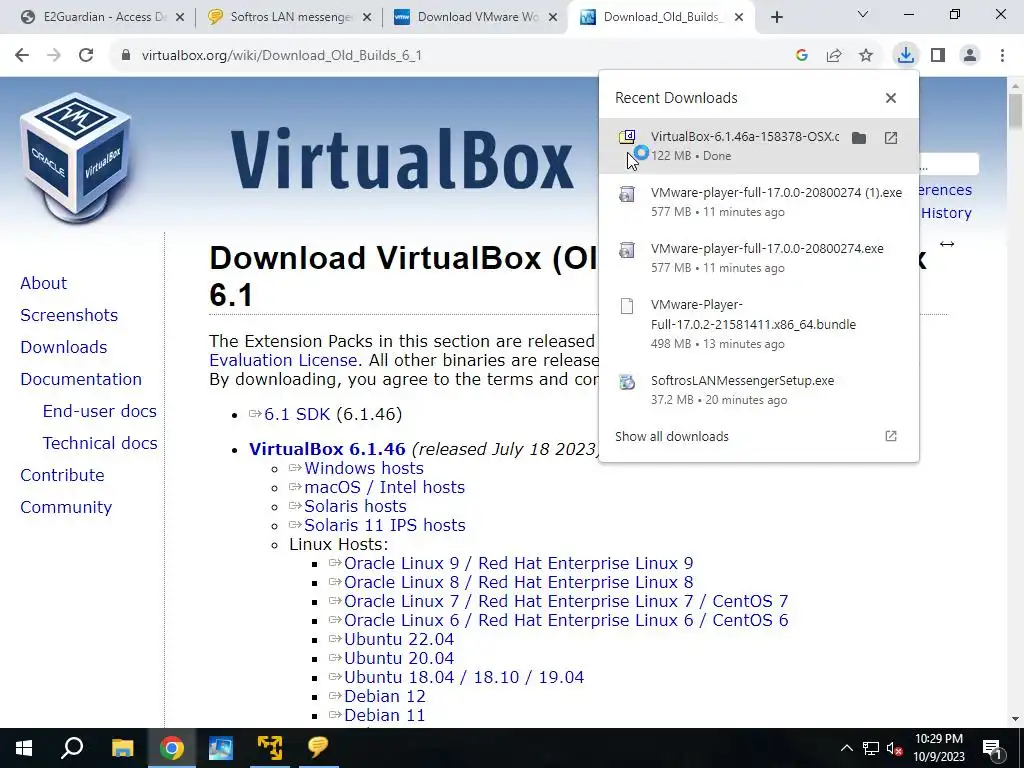This screenshot has width=1024, height=768.
Task: Show VirtualBox download in folder
Action: [x=859, y=138]
